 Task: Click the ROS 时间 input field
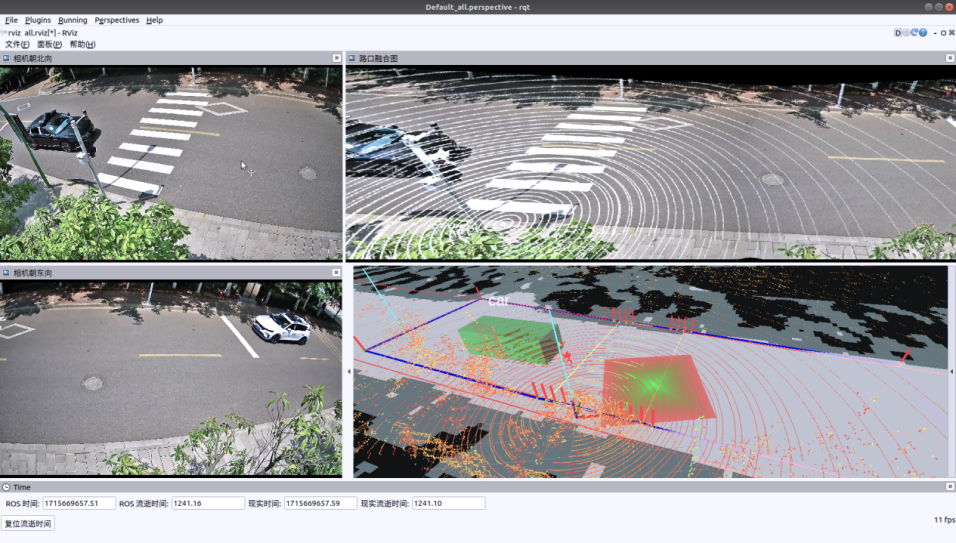click(79, 504)
